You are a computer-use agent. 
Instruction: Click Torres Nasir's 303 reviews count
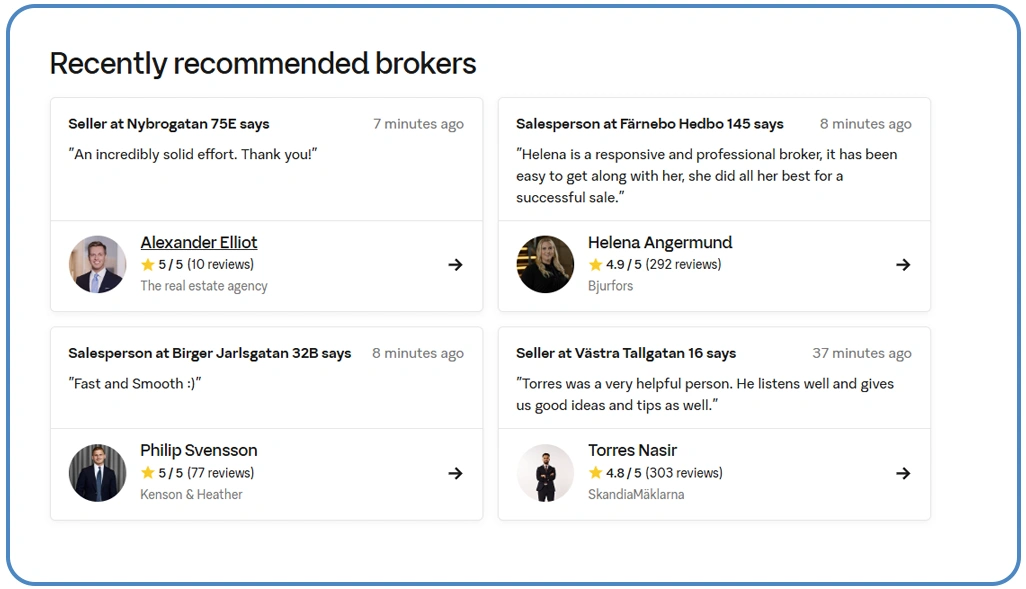click(684, 473)
